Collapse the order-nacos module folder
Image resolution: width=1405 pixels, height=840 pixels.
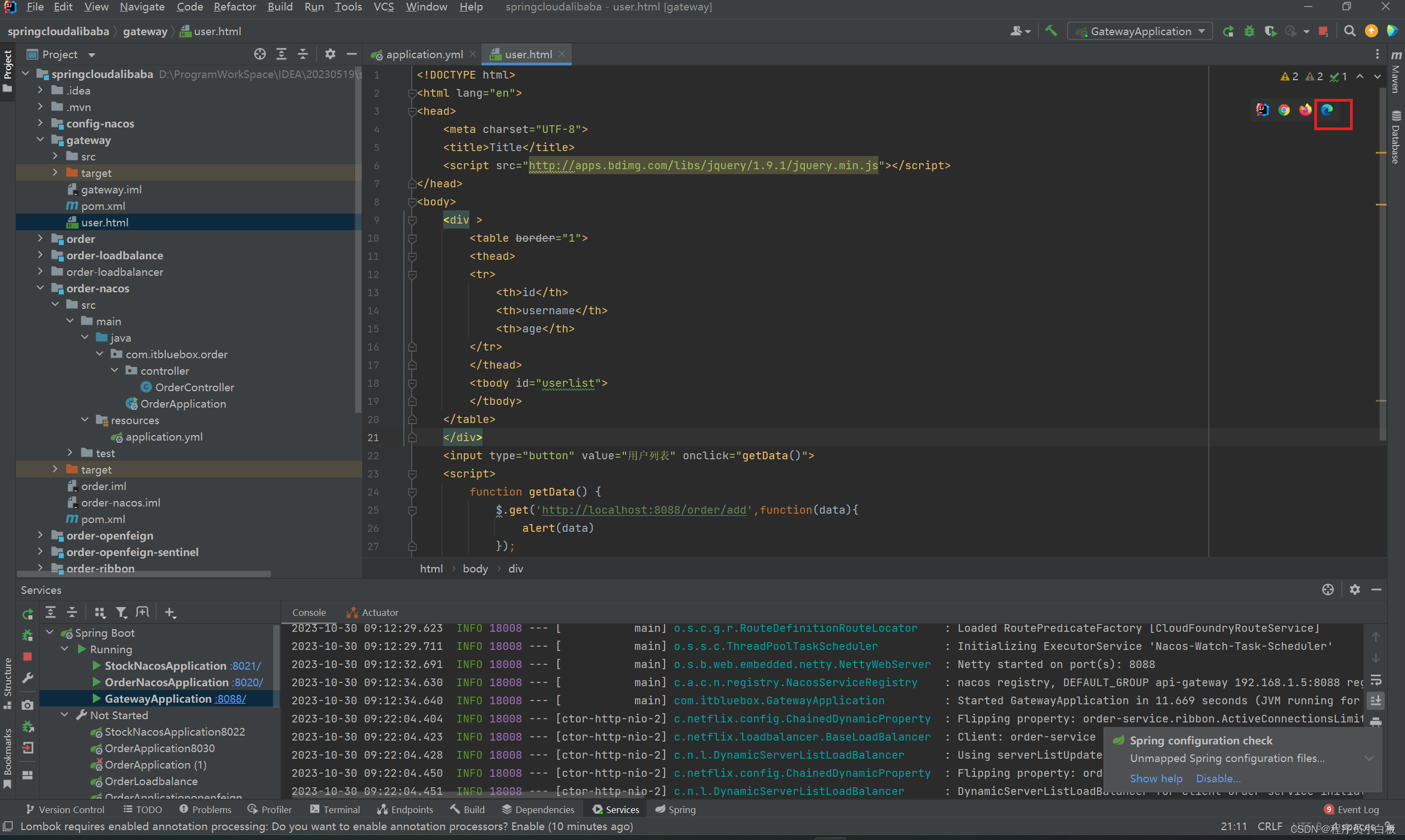click(40, 288)
